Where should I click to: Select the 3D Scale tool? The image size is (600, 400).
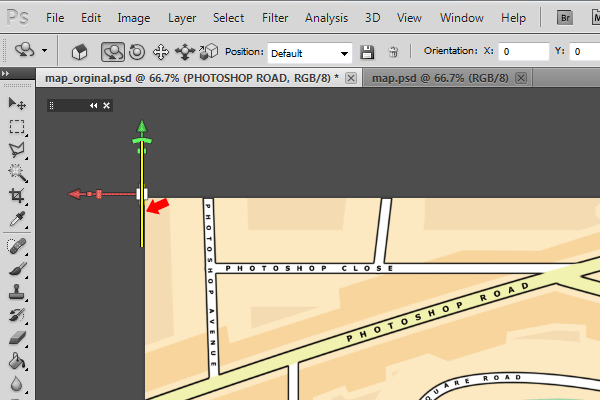(x=209, y=52)
